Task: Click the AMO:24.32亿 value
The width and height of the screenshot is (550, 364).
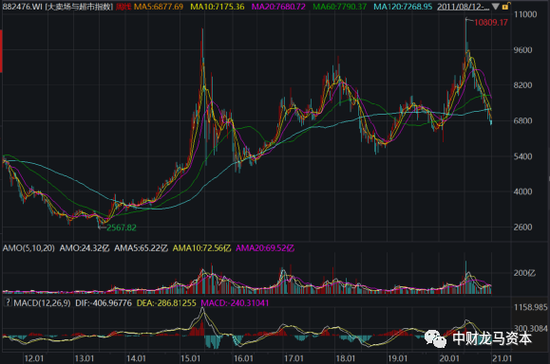Action: [x=85, y=248]
